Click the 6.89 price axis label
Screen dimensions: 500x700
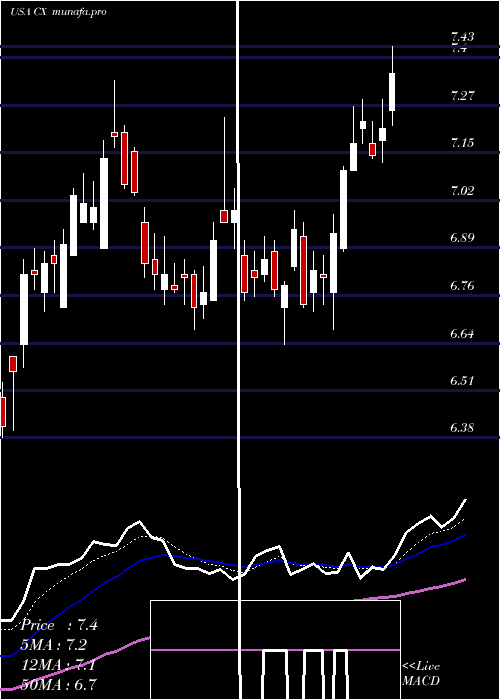click(462, 238)
